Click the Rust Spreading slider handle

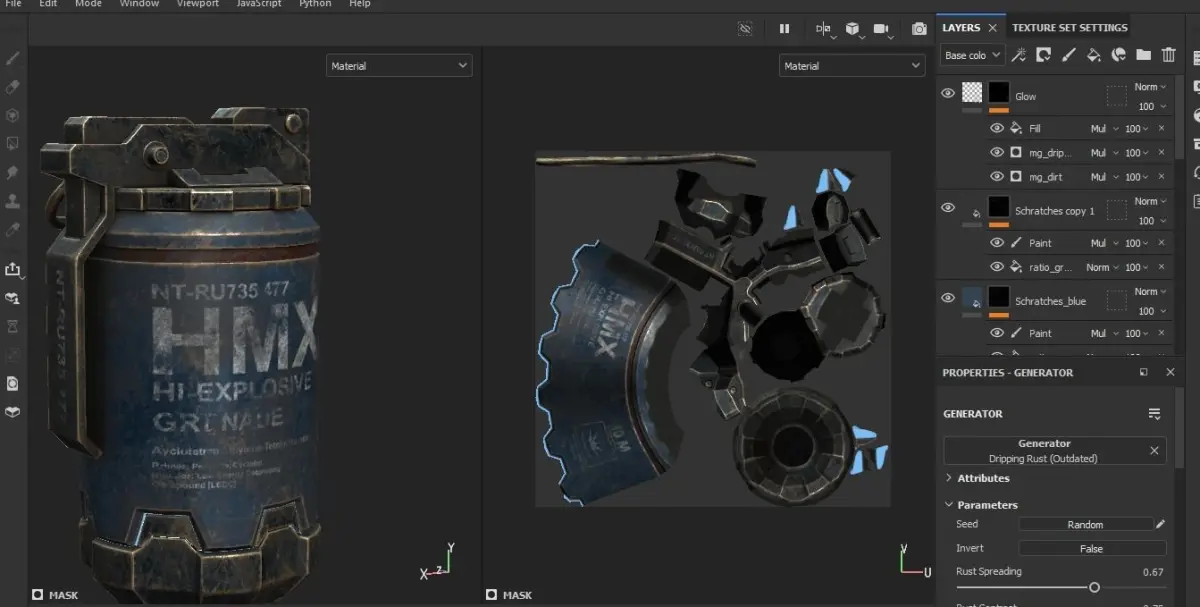(1094, 588)
